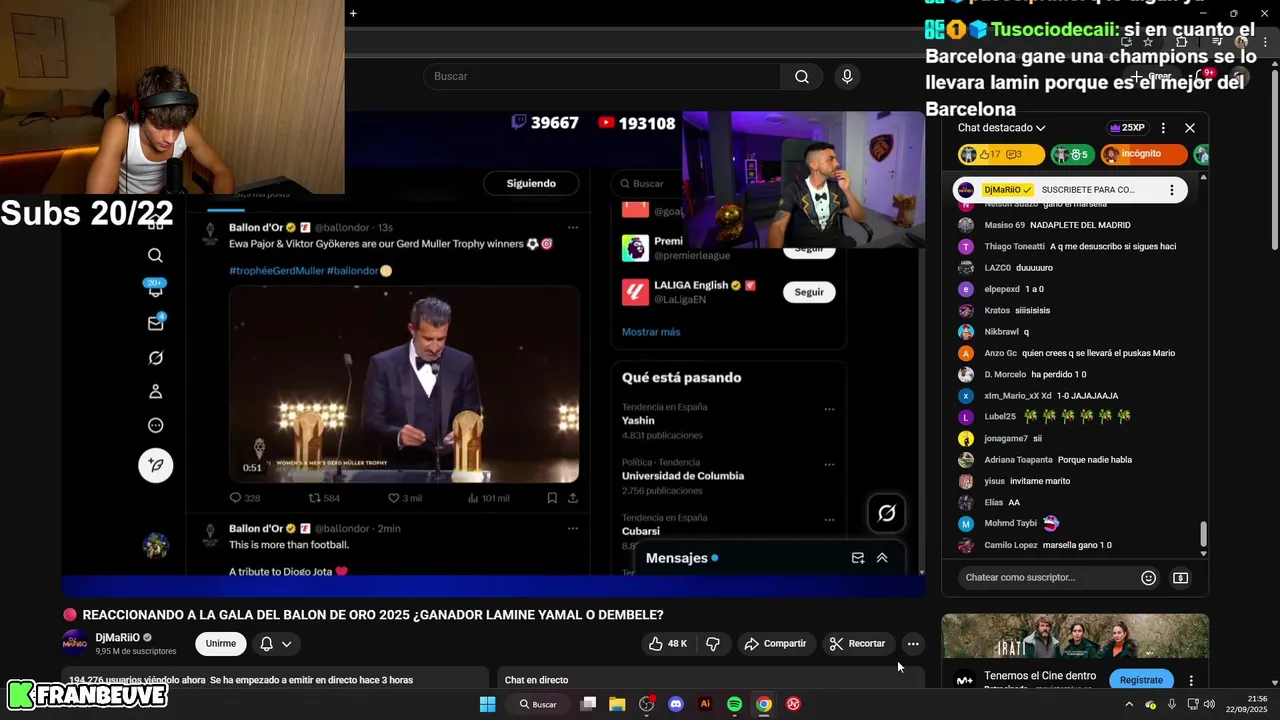1280x720 pixels.
Task: Click the YouTube search magnifier button
Action: 802,76
